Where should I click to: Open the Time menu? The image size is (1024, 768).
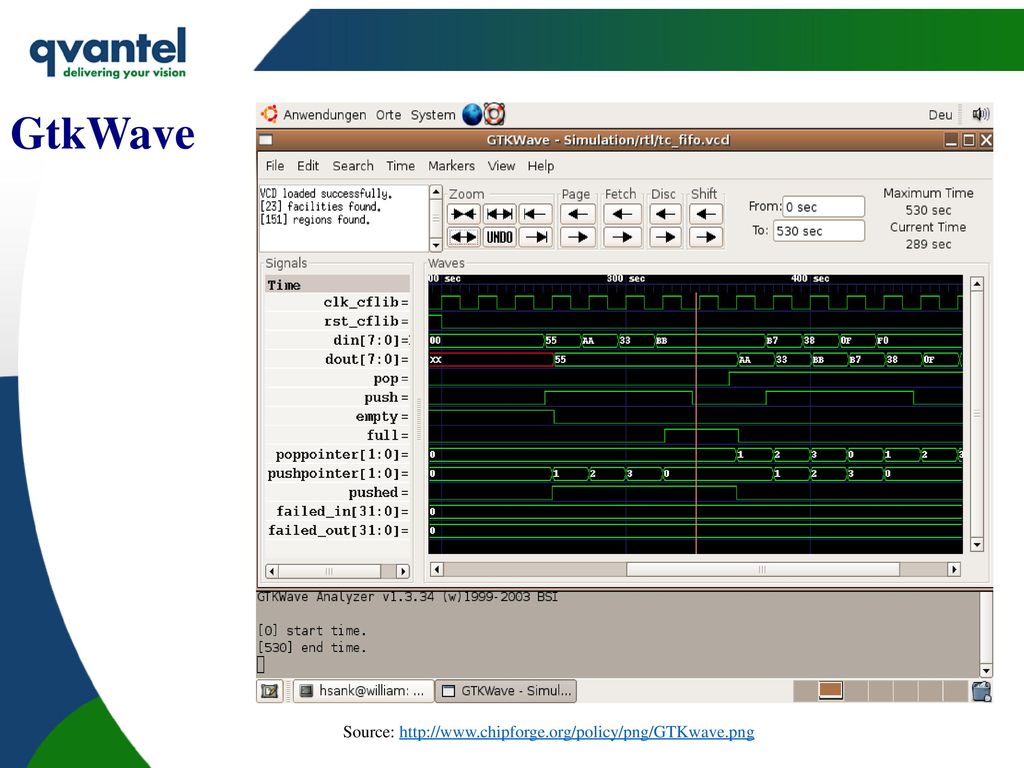tap(400, 166)
